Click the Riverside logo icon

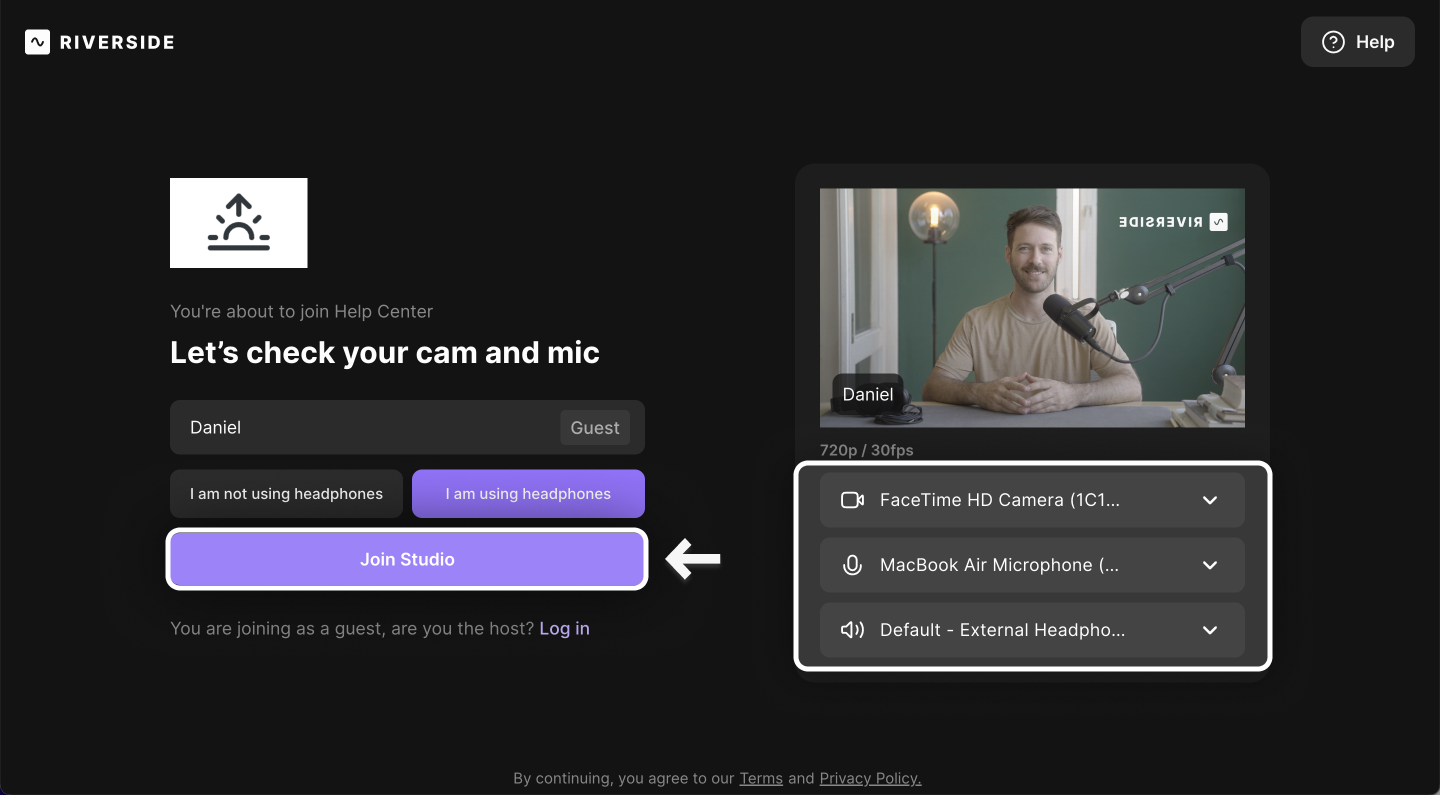pos(37,42)
